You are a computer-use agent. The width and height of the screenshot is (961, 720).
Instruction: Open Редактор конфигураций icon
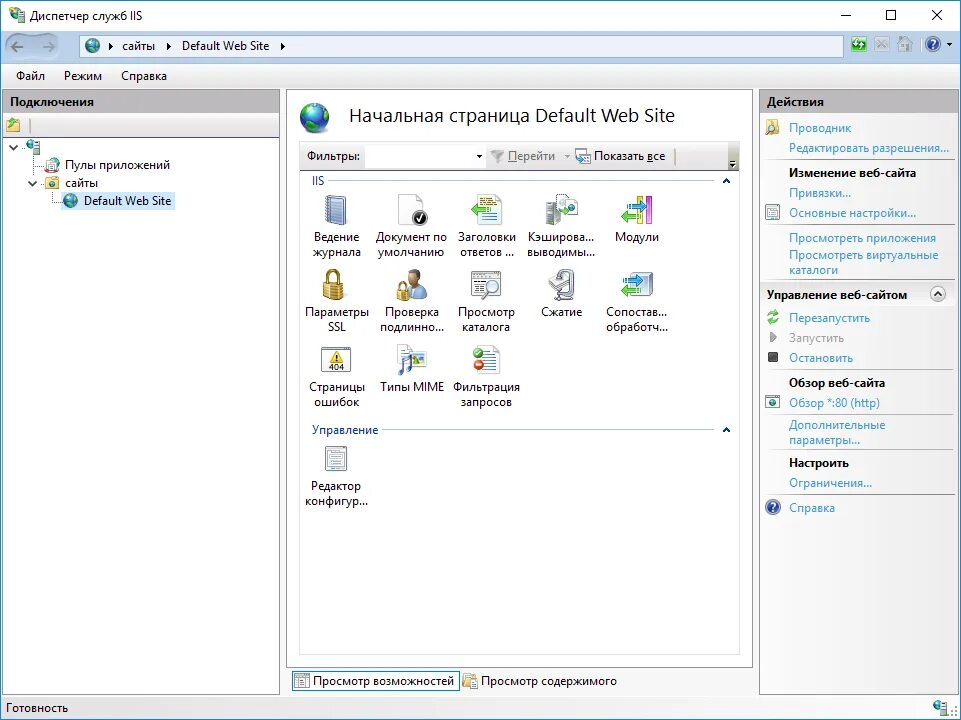(336, 458)
